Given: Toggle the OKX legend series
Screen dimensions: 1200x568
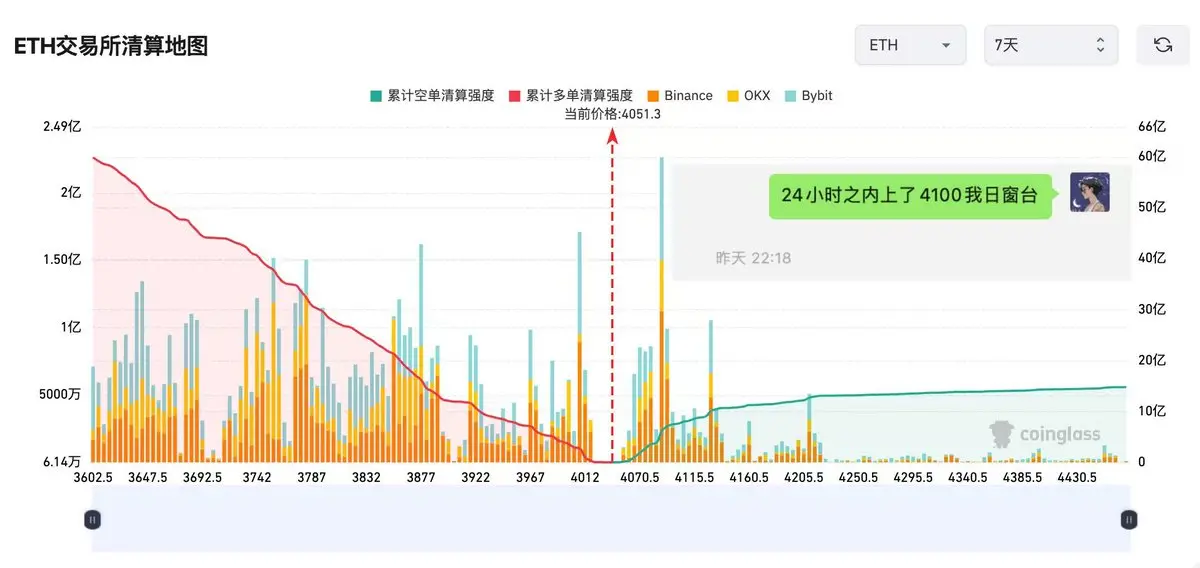Looking at the screenshot, I should [748, 96].
